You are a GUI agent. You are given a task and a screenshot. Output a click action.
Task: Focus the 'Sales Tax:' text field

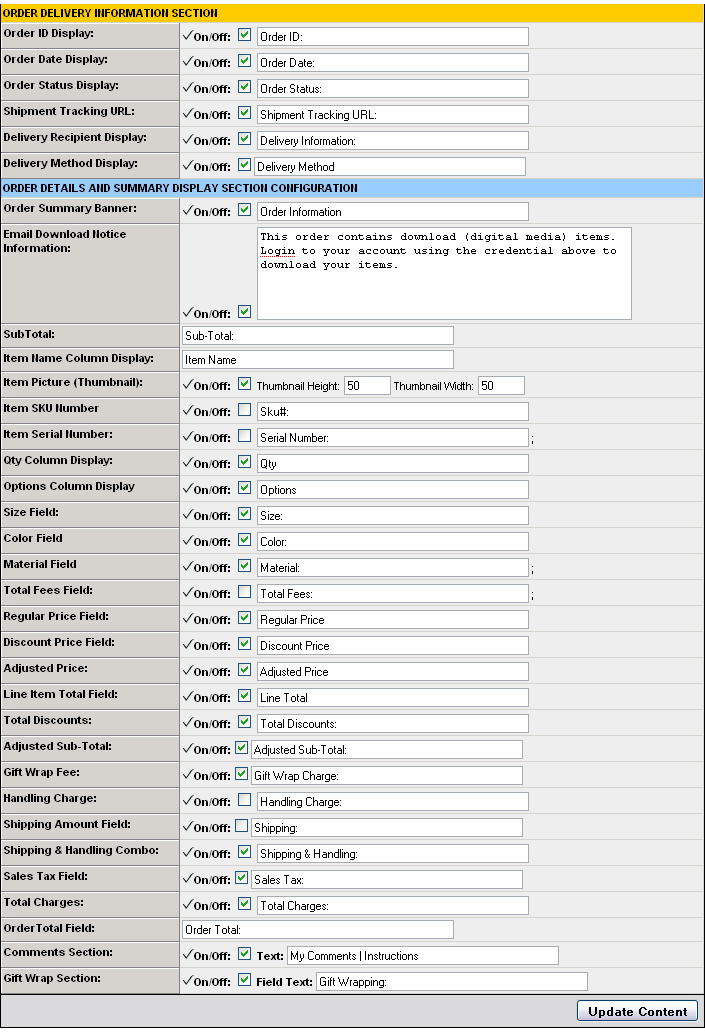point(387,880)
